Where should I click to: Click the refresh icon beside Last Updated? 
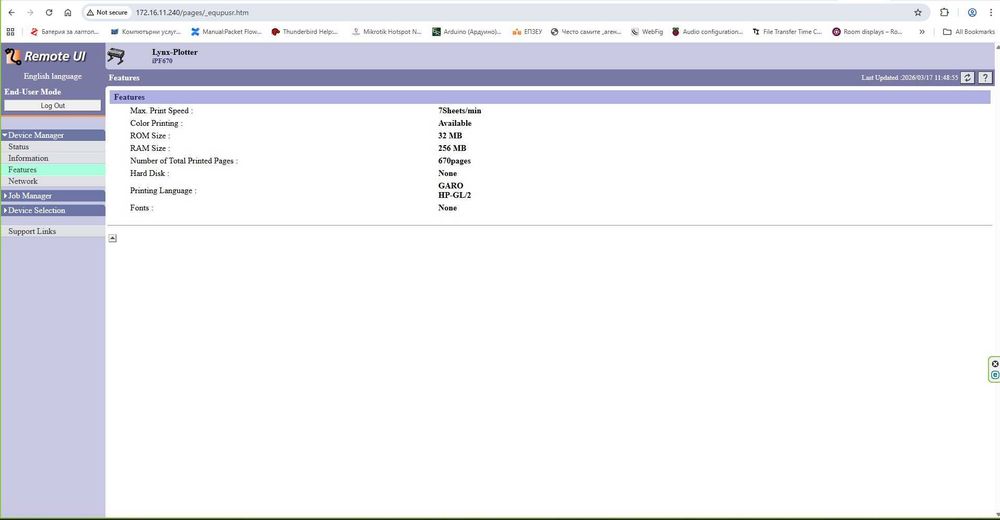click(967, 77)
